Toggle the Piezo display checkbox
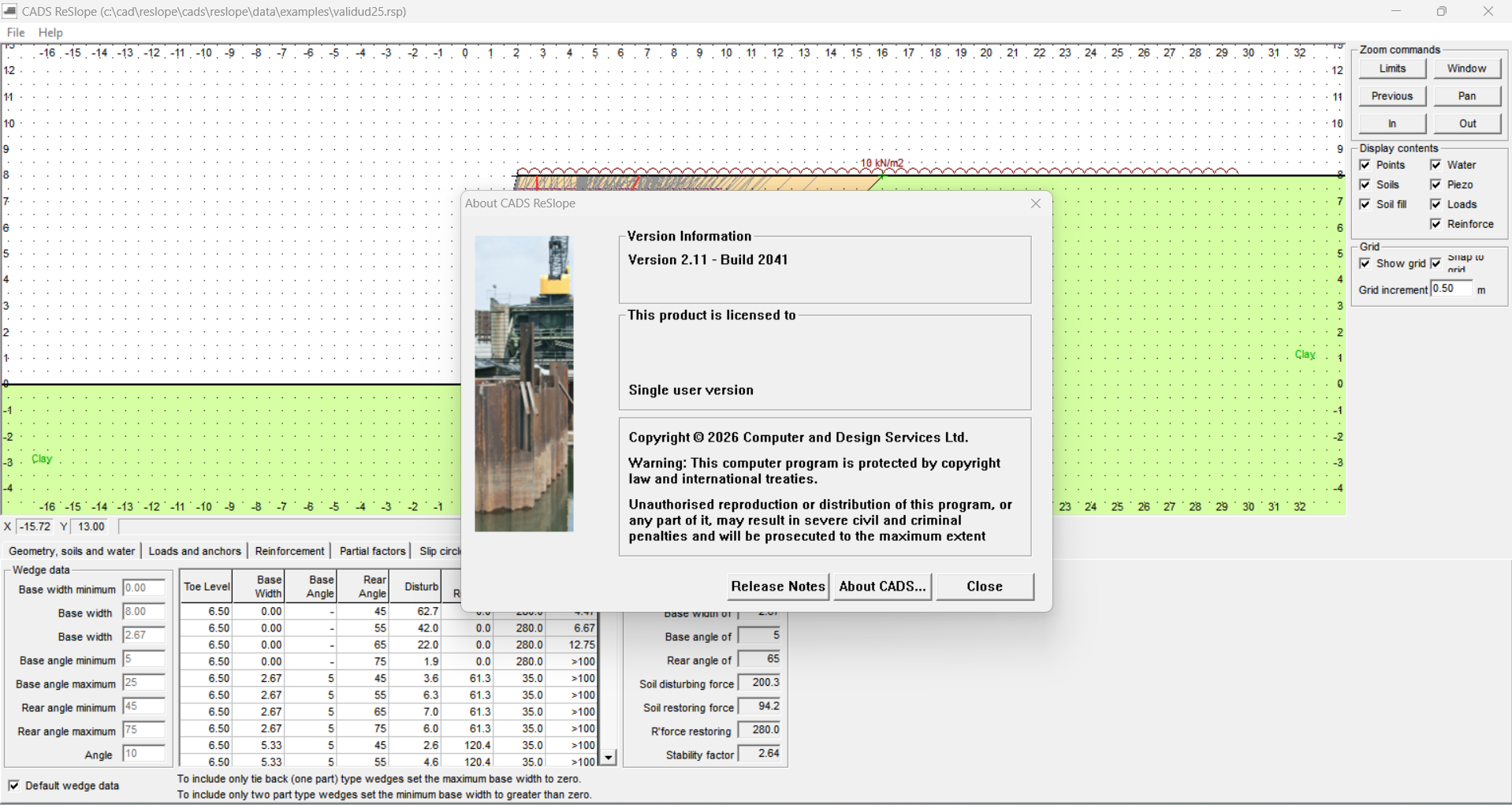 pos(1436,184)
